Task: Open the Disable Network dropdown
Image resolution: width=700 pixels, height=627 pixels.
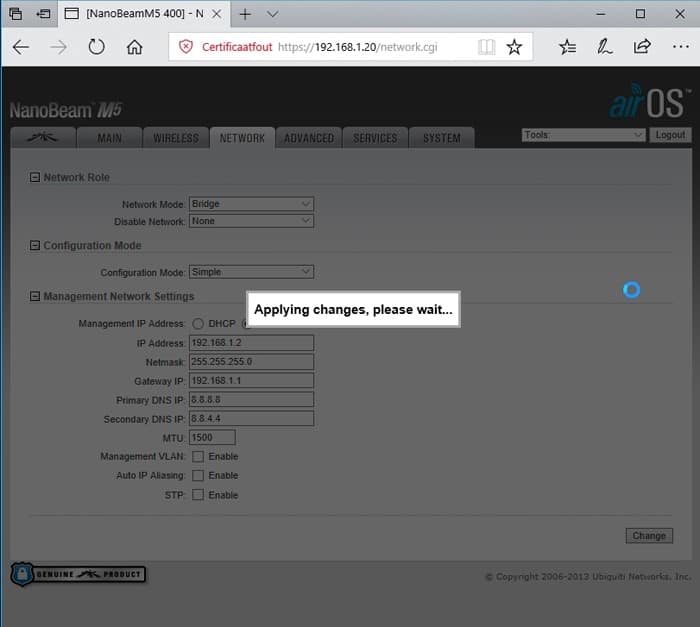Action: click(x=251, y=221)
